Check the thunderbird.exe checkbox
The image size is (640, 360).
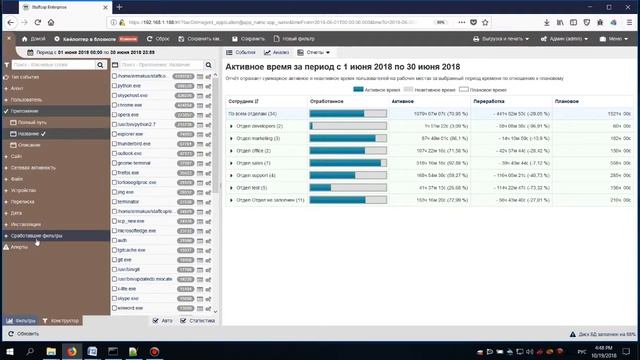pos(115,144)
